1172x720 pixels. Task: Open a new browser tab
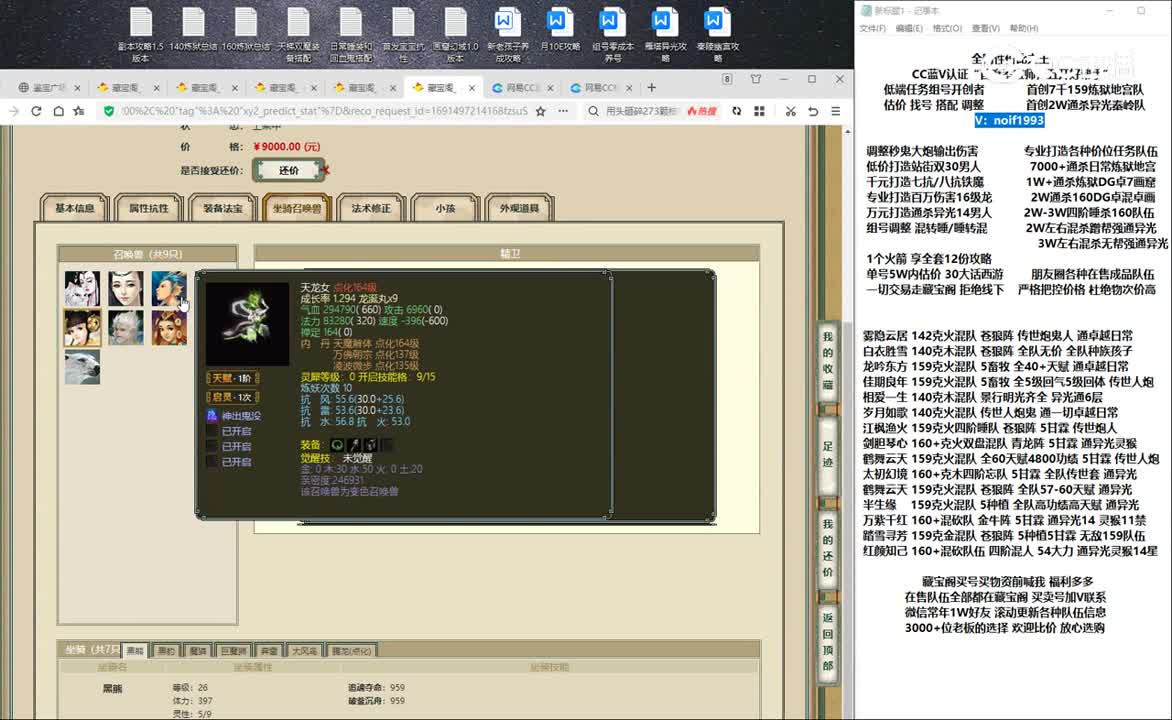651,87
